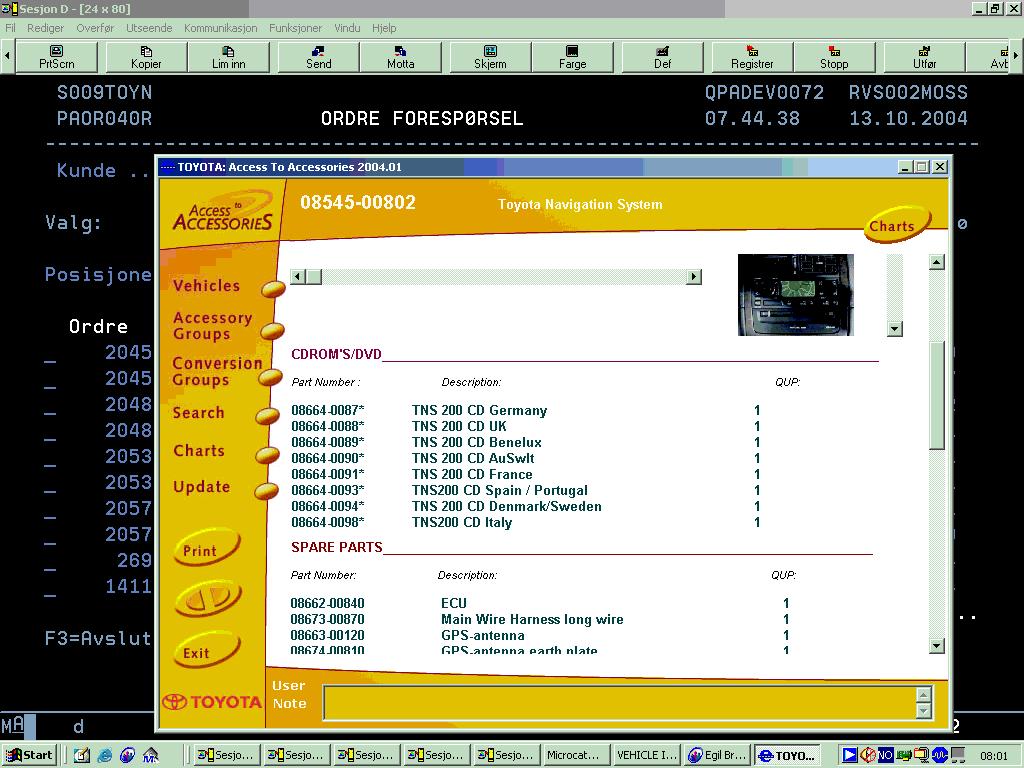This screenshot has width=1024, height=768.
Task: Click the yellow navigation arrows below Print
Action: click(206, 597)
